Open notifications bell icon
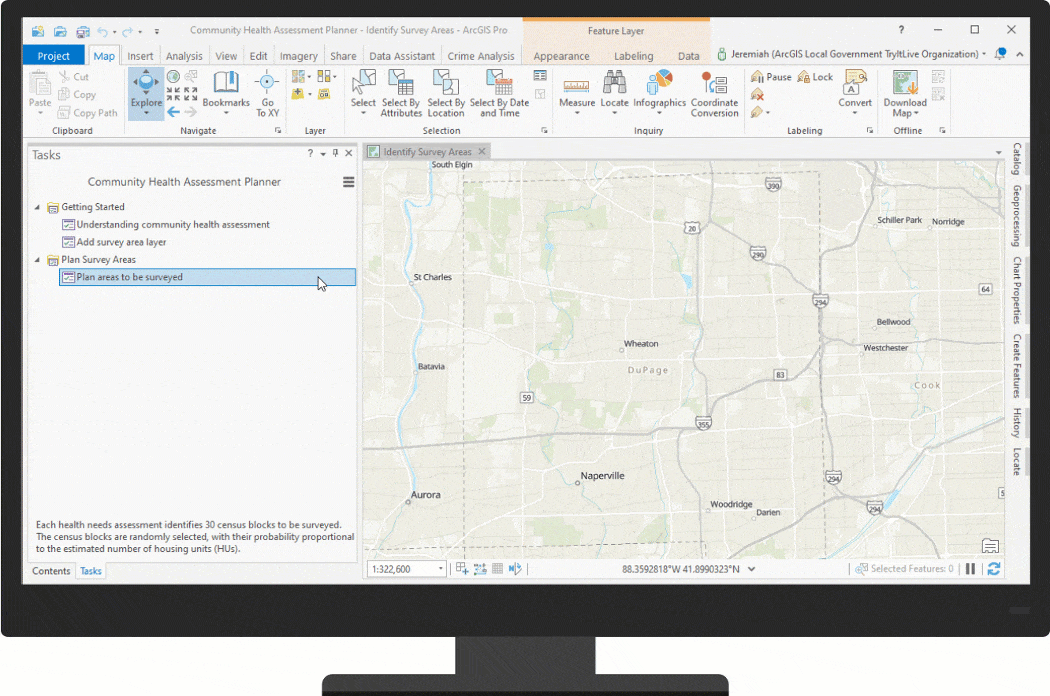The width and height of the screenshot is (1050, 696). [1000, 54]
